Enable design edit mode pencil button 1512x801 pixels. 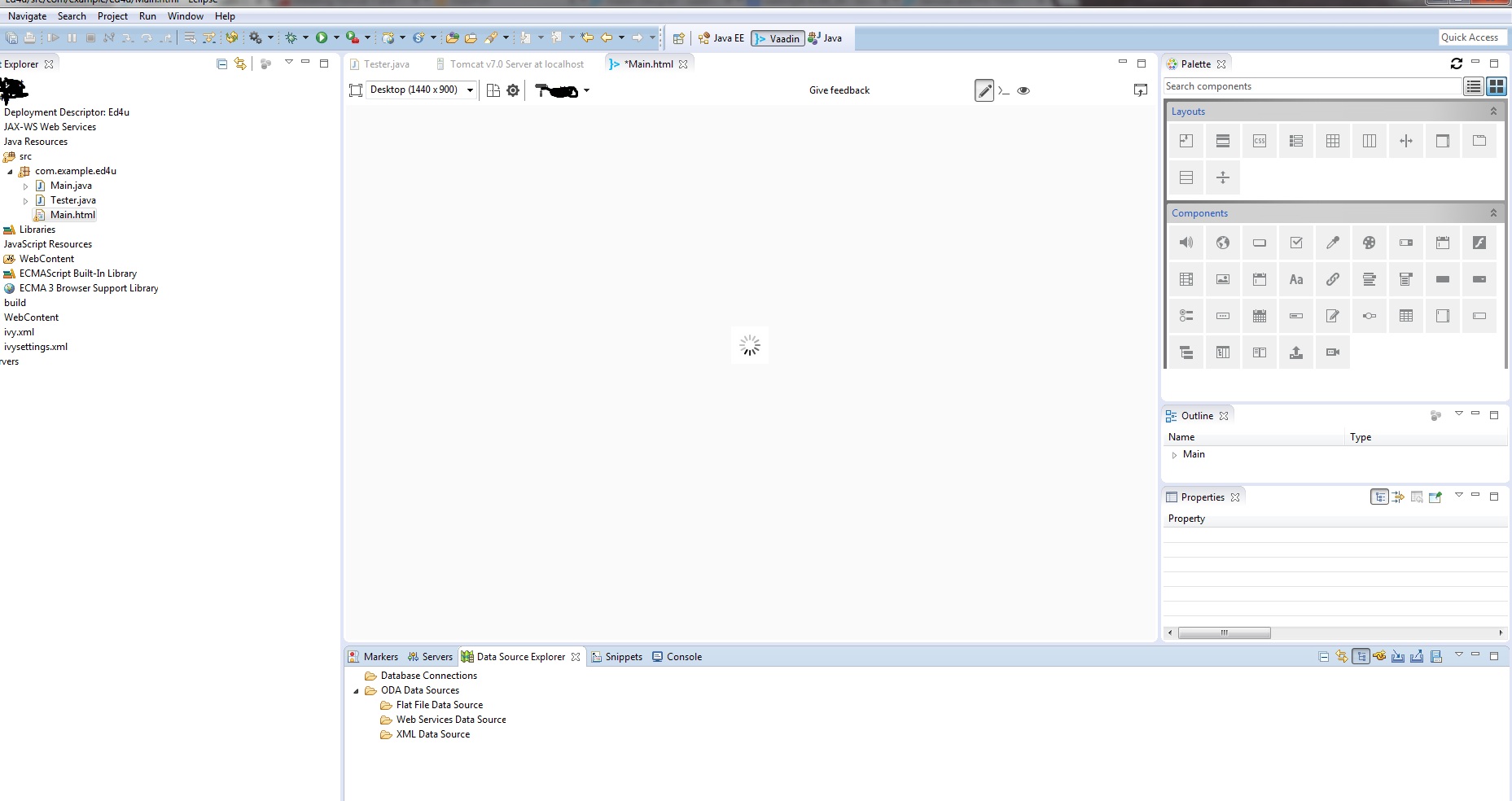coord(984,90)
